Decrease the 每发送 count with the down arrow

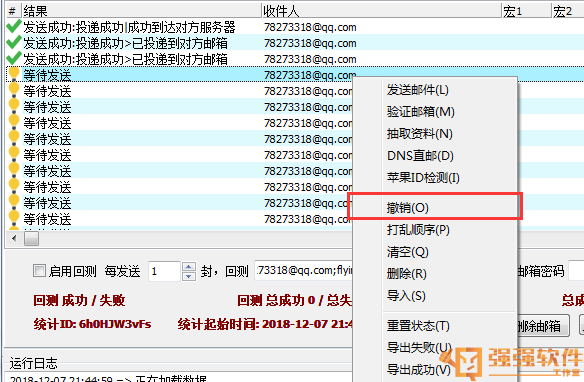coord(189,276)
